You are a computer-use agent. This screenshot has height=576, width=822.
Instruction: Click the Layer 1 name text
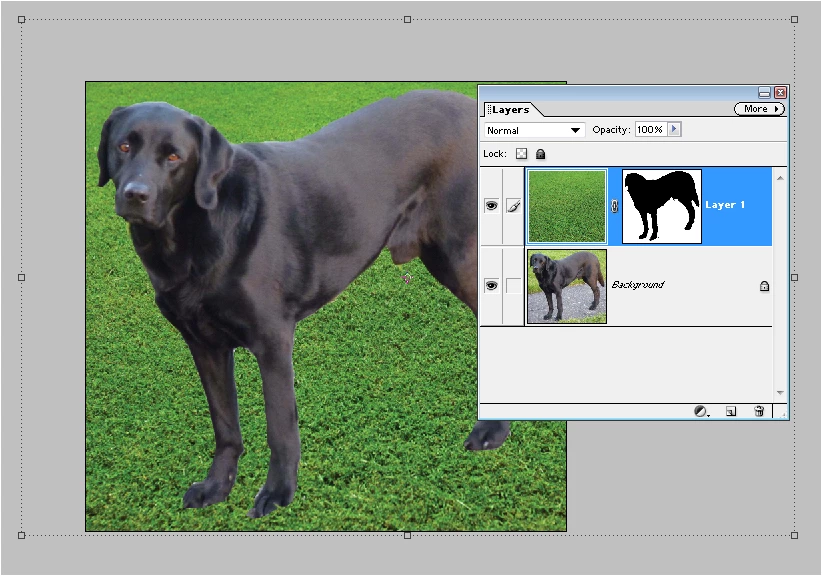724,205
